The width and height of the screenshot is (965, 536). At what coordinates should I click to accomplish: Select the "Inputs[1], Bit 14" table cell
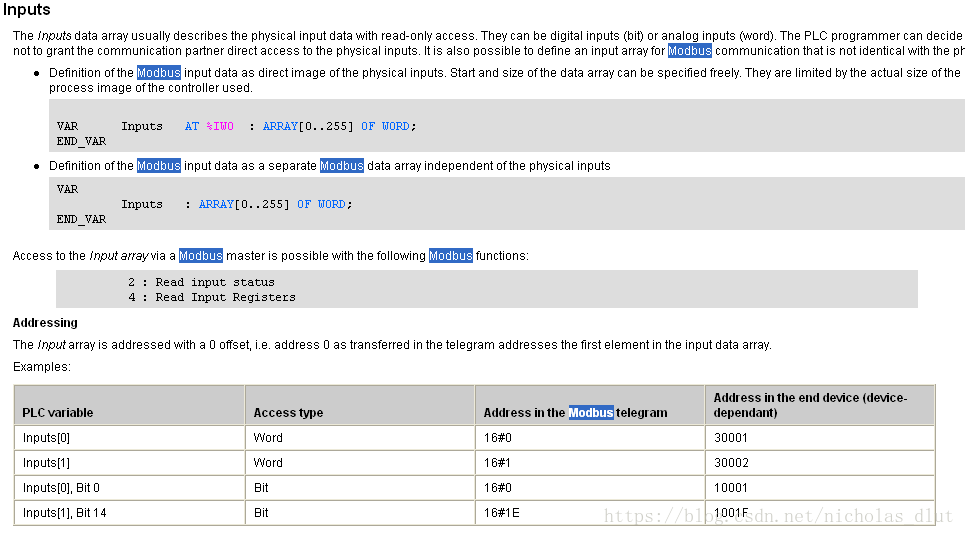[64, 513]
